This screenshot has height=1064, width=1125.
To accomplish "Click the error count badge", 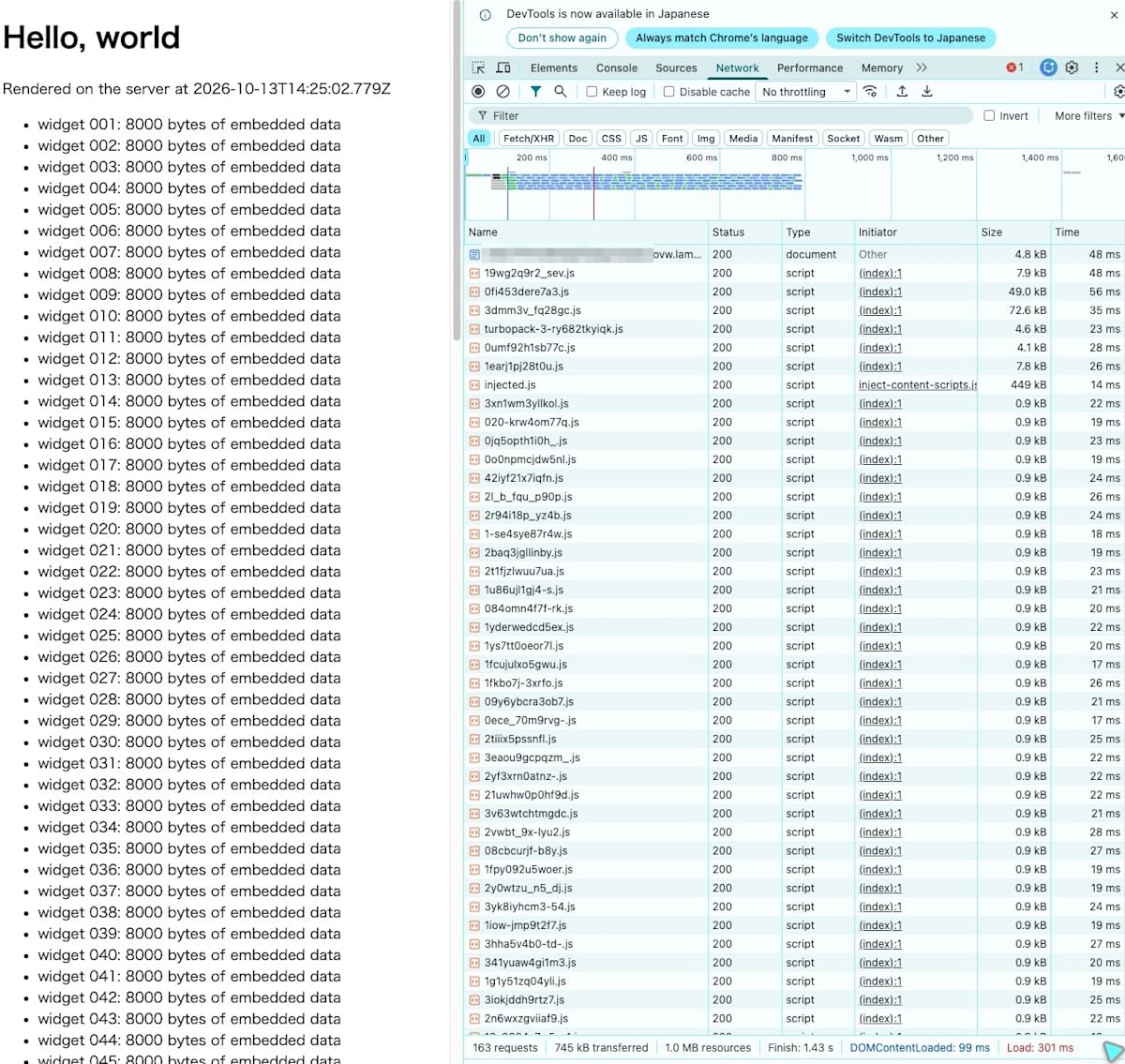I will click(x=1014, y=67).
